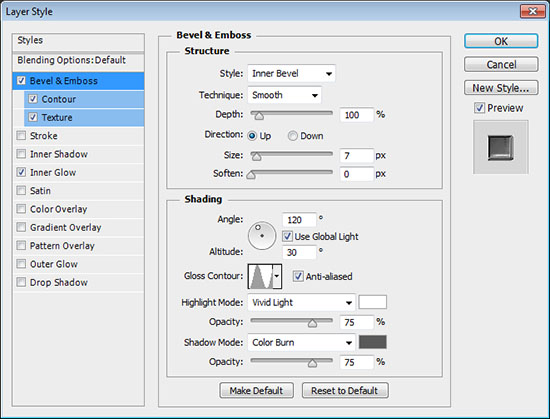Enable the Stroke effect checkbox
Viewport: 550px width, 419px height.
(21, 135)
